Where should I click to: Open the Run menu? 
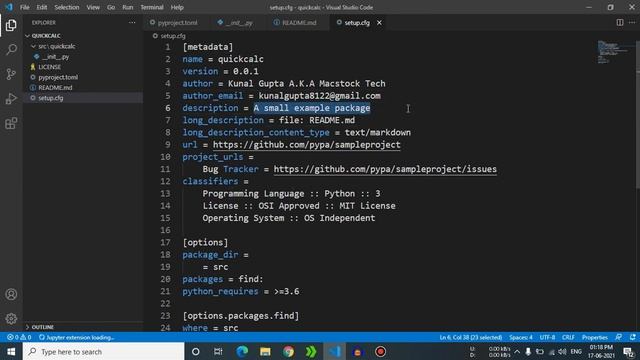tap(128, 7)
